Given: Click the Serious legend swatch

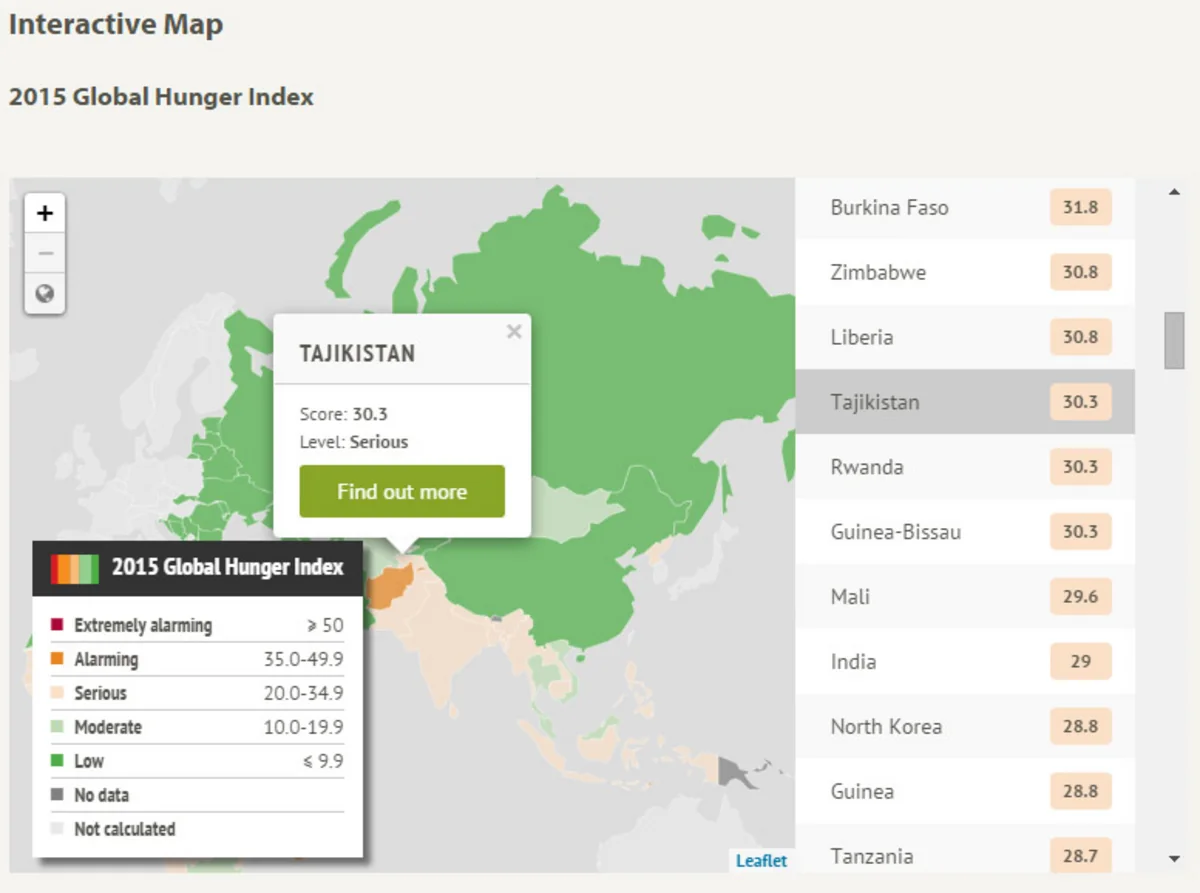Looking at the screenshot, I should pyautogui.click(x=57, y=693).
